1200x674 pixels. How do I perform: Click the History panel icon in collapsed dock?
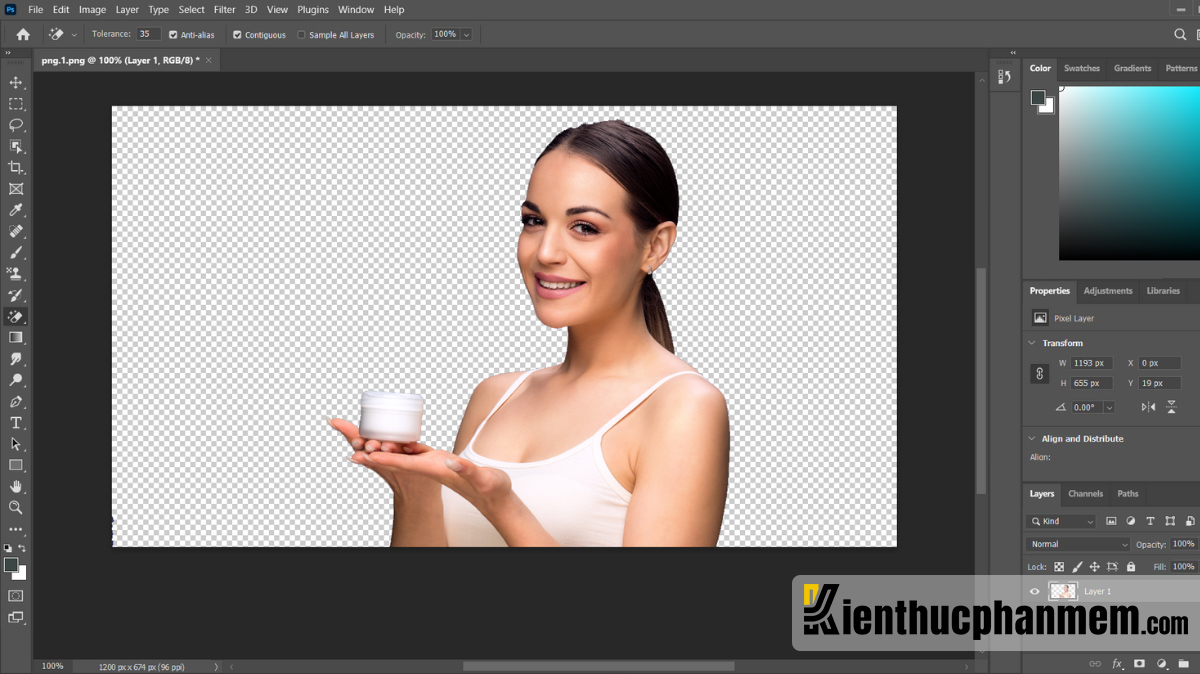coord(1004,76)
